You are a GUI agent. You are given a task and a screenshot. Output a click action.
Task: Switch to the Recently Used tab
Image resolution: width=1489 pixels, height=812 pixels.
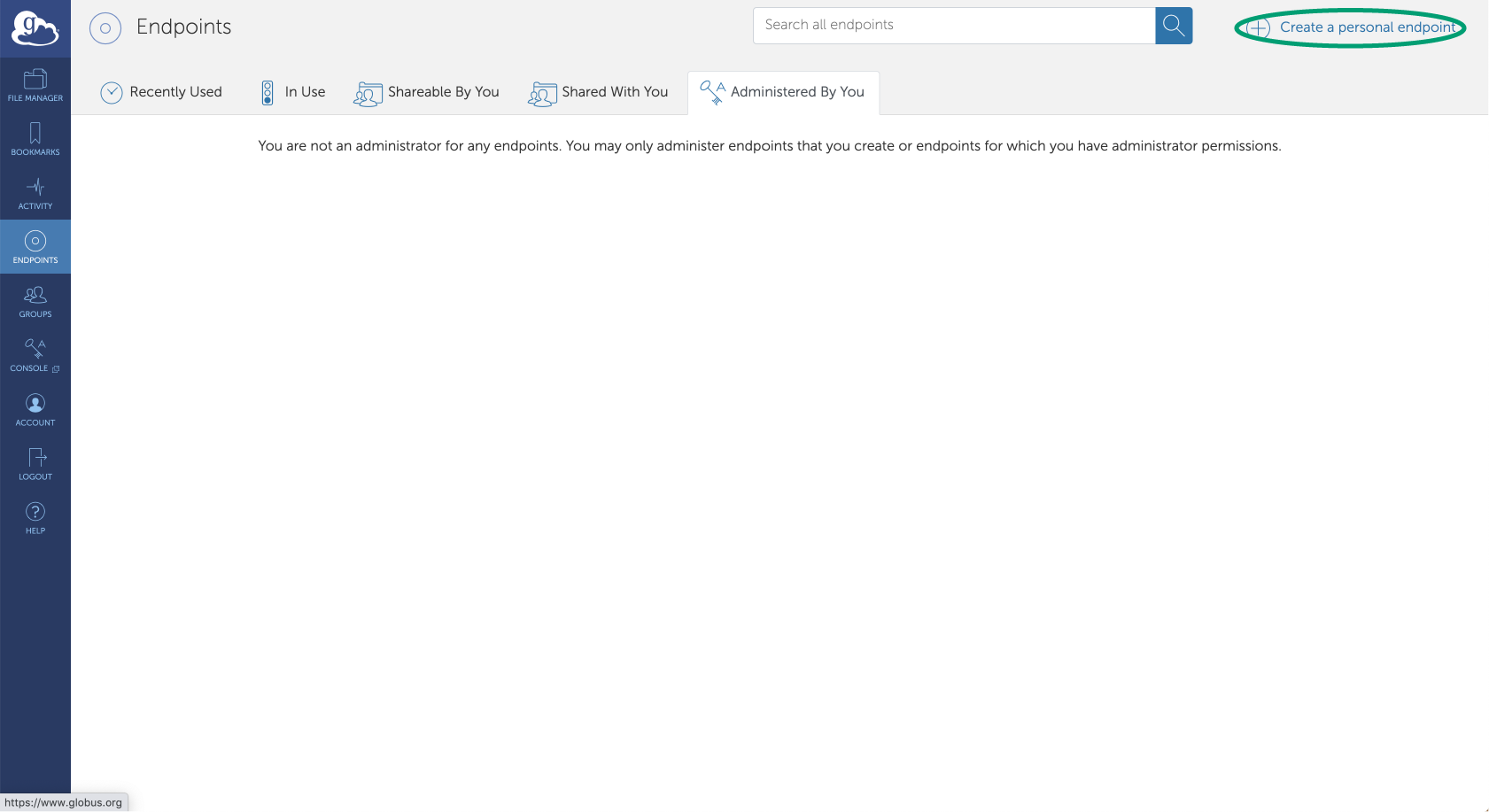[161, 92]
